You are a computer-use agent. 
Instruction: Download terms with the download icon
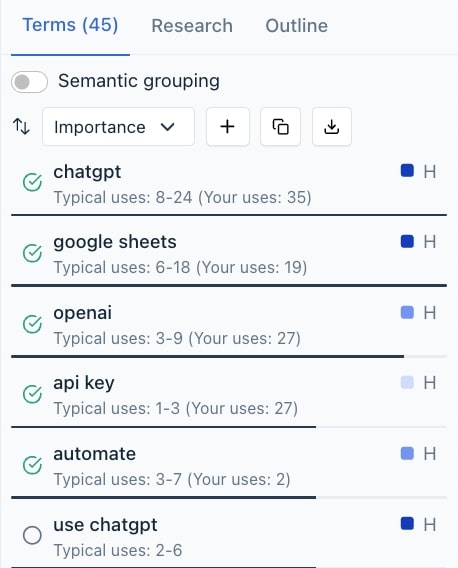click(332, 127)
